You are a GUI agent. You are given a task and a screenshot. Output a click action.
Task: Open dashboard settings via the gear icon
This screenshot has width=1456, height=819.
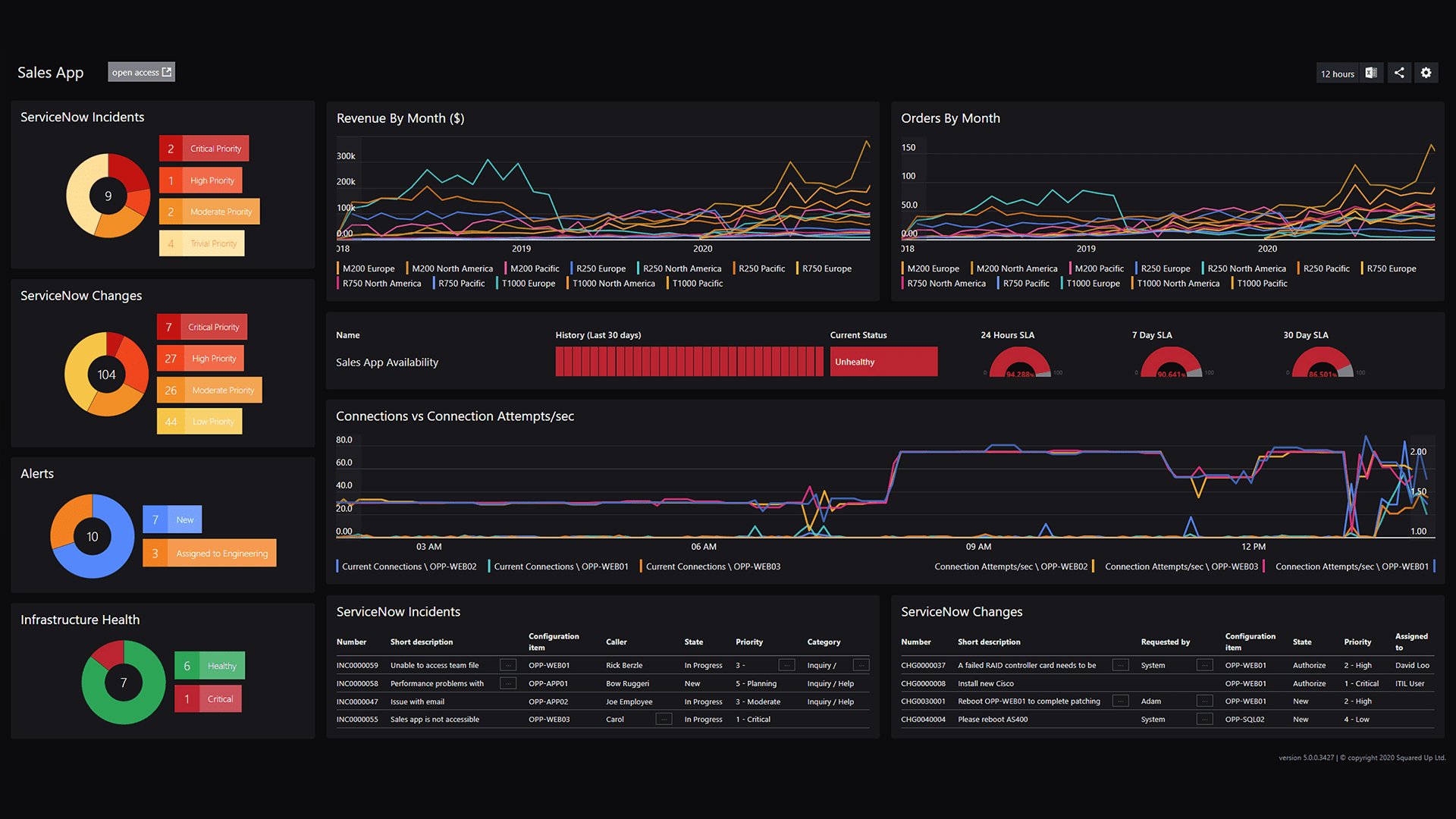1426,72
